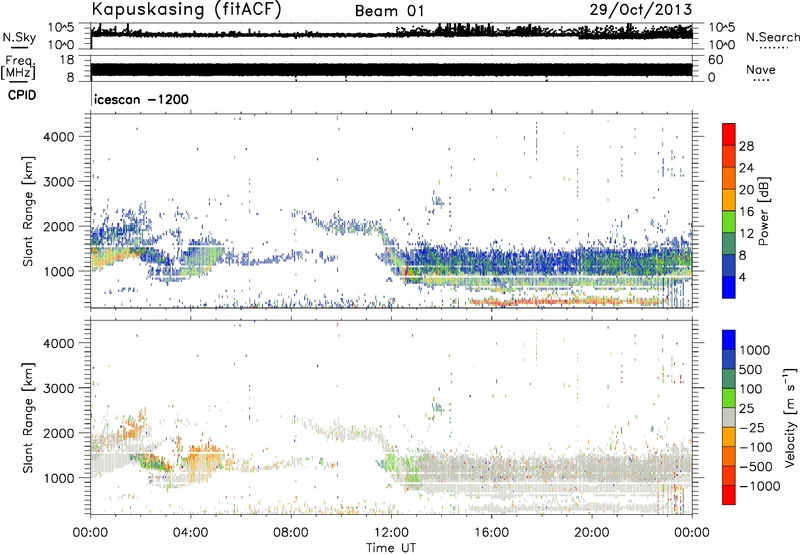Click the '08:00' time tick label

point(291,533)
